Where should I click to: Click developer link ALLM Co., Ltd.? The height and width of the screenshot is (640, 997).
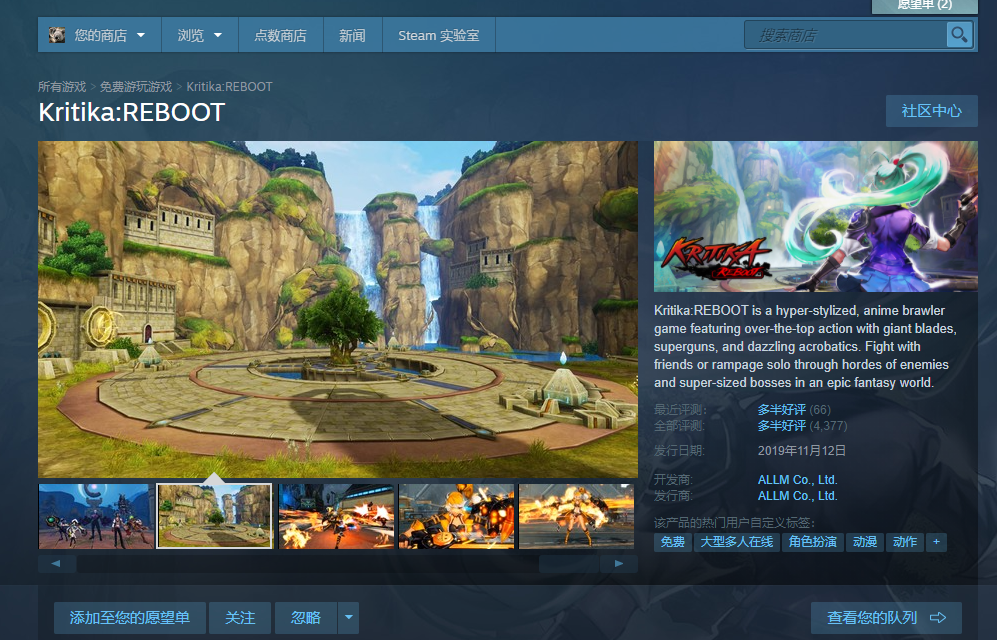(797, 479)
